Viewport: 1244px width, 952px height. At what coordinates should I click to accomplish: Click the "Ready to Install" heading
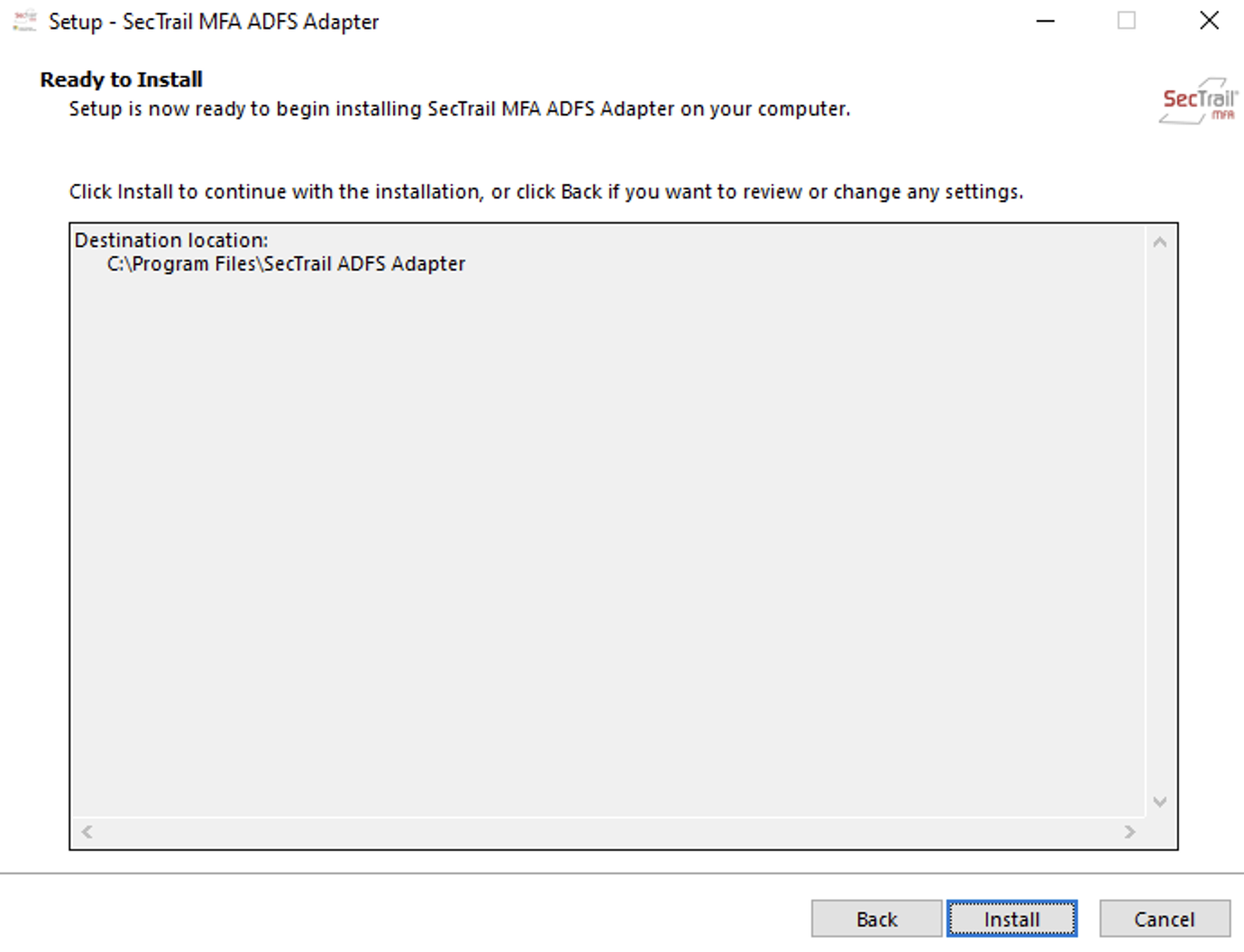pos(121,79)
